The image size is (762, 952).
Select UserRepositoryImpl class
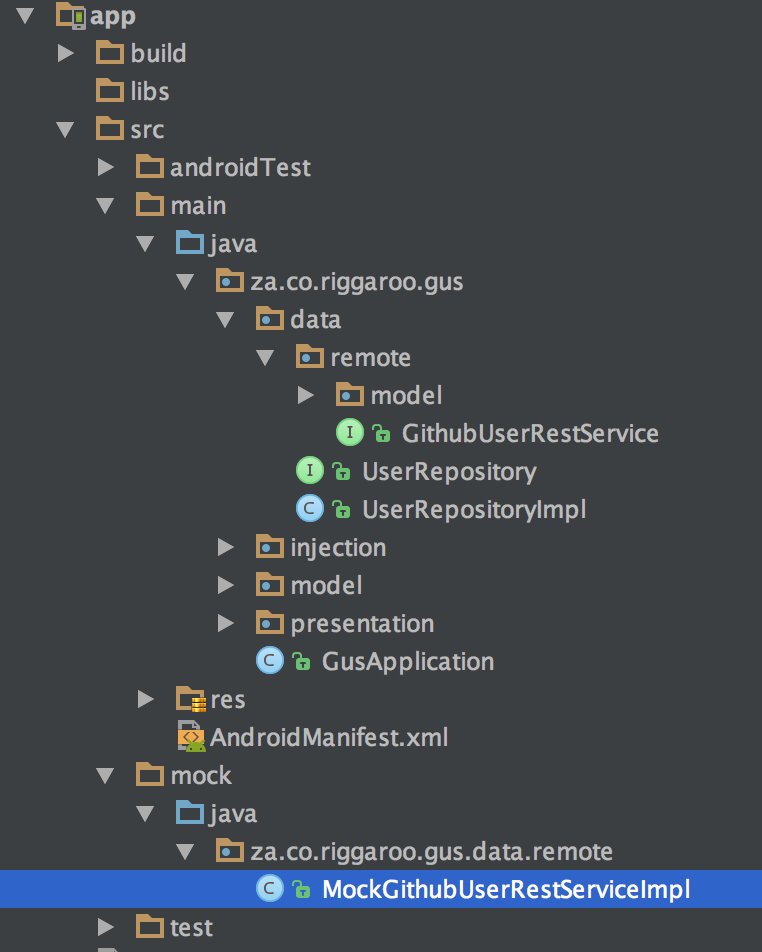(474, 509)
